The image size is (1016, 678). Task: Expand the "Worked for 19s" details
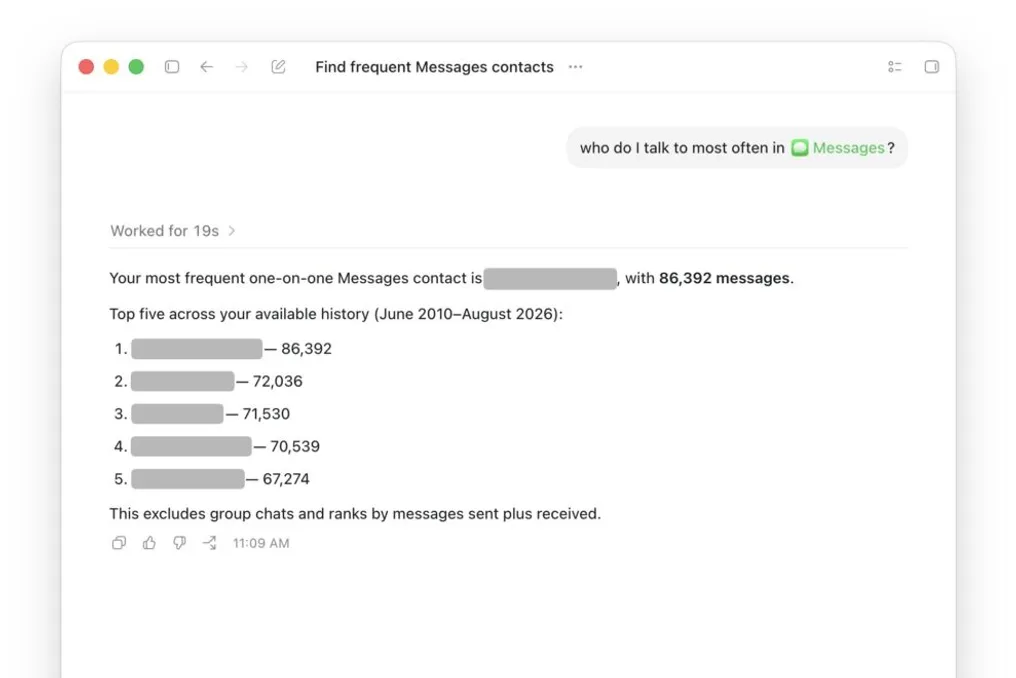[172, 231]
